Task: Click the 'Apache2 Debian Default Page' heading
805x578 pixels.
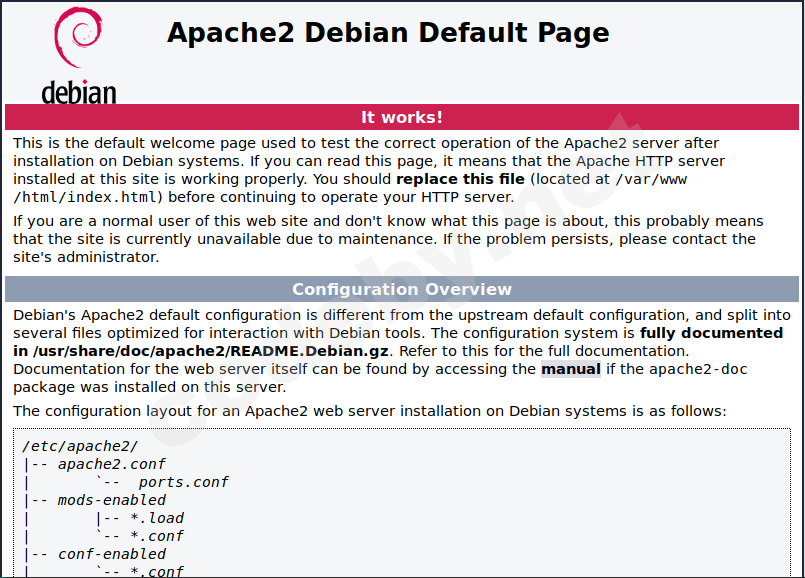Action: pos(388,33)
